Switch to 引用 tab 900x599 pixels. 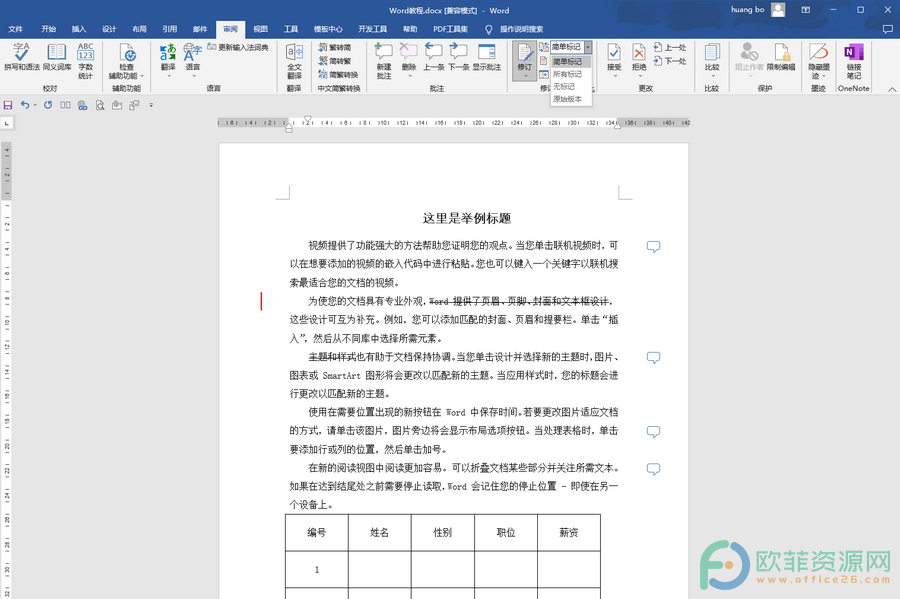point(170,29)
